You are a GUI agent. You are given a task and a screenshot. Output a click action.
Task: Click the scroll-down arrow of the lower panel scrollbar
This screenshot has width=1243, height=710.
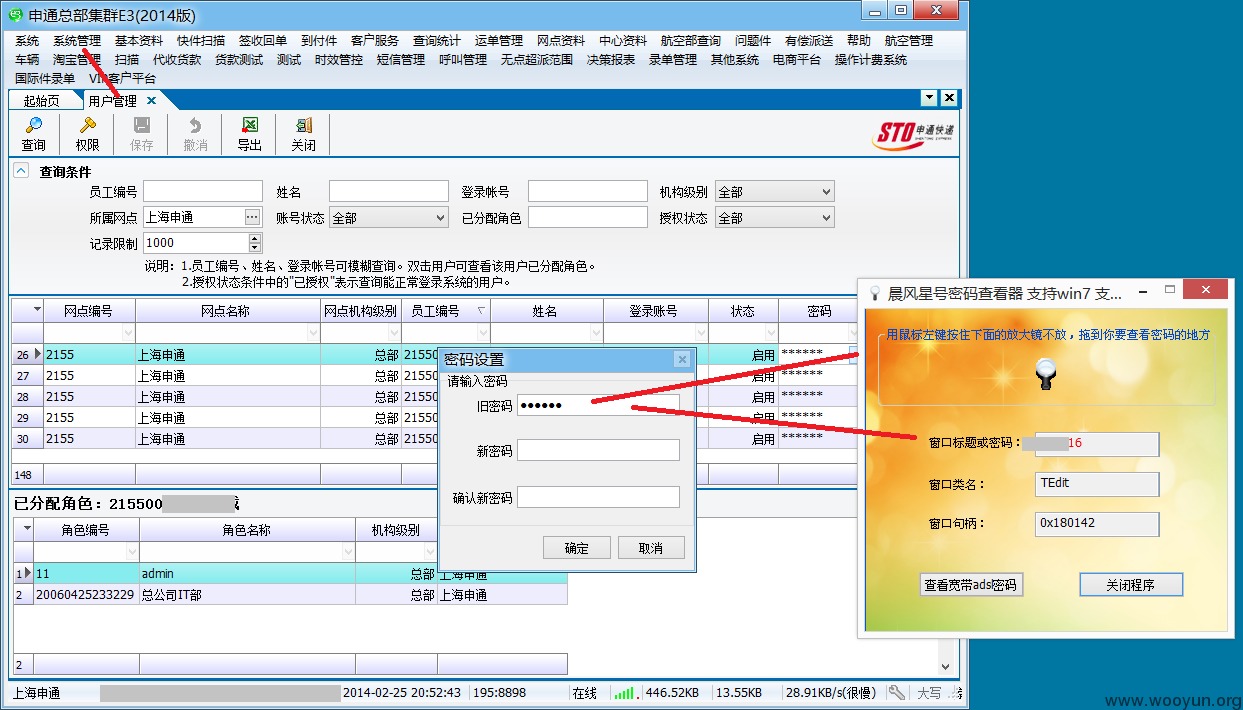945,665
